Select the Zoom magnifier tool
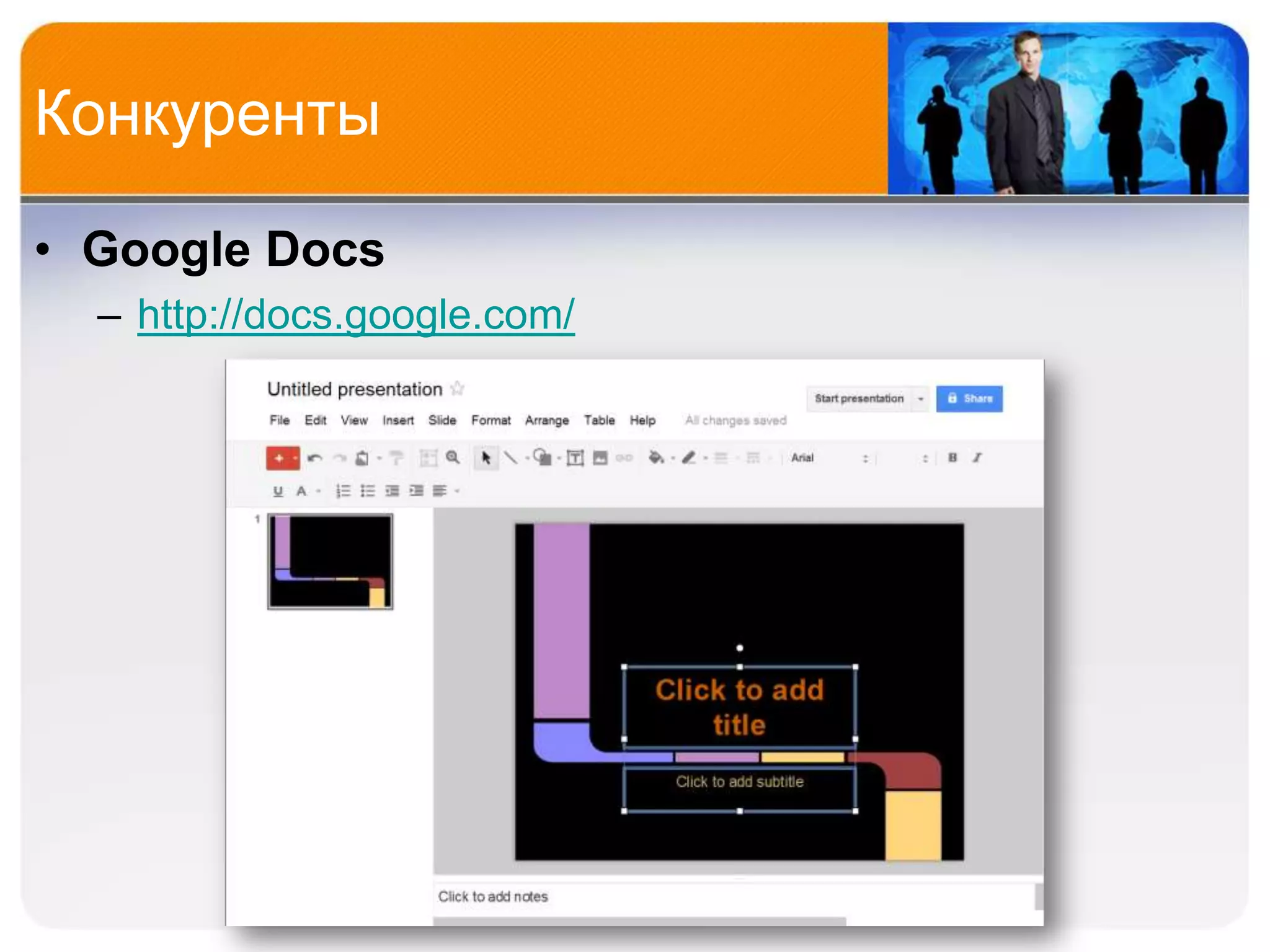Viewport: 1270px width, 952px height. coord(453,457)
